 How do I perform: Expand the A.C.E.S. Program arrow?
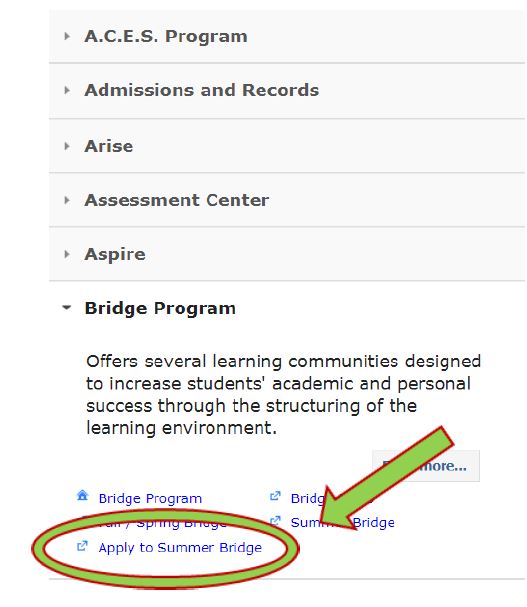[x=67, y=36]
